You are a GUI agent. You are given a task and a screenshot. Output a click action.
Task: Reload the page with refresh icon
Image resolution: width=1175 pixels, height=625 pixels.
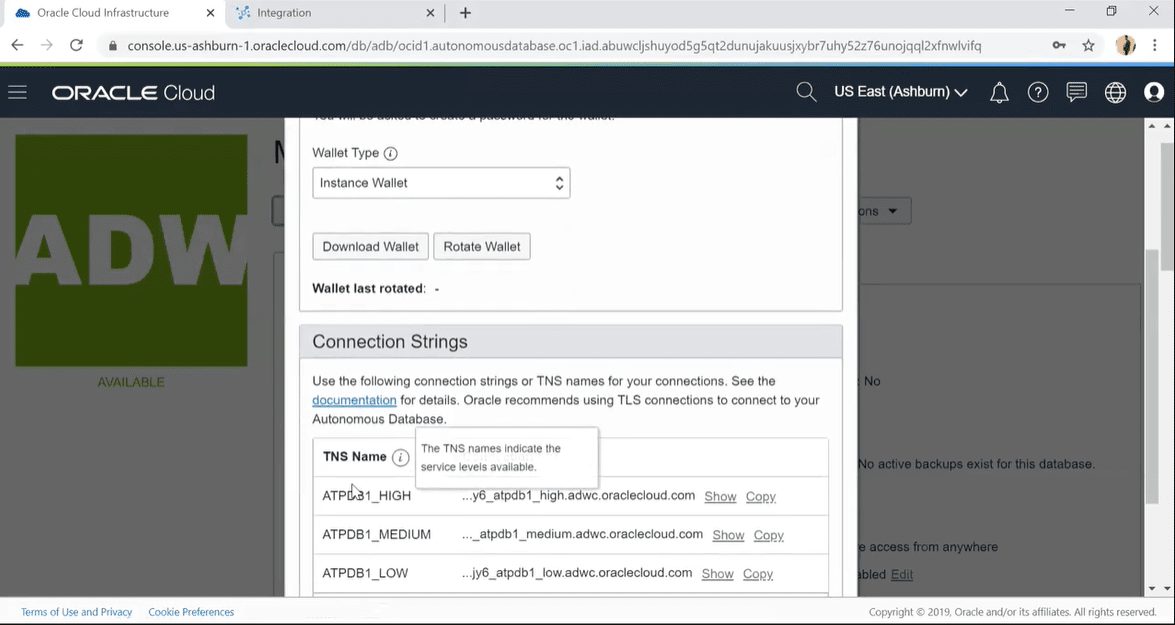point(76,46)
